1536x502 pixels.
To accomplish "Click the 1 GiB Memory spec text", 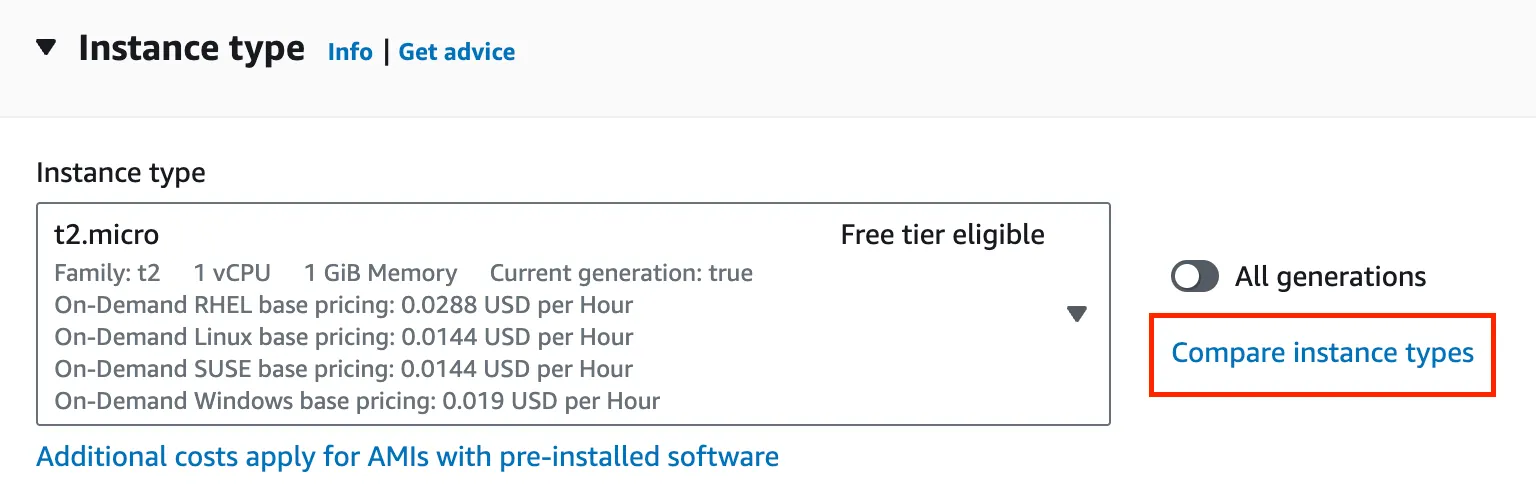I will click(380, 273).
